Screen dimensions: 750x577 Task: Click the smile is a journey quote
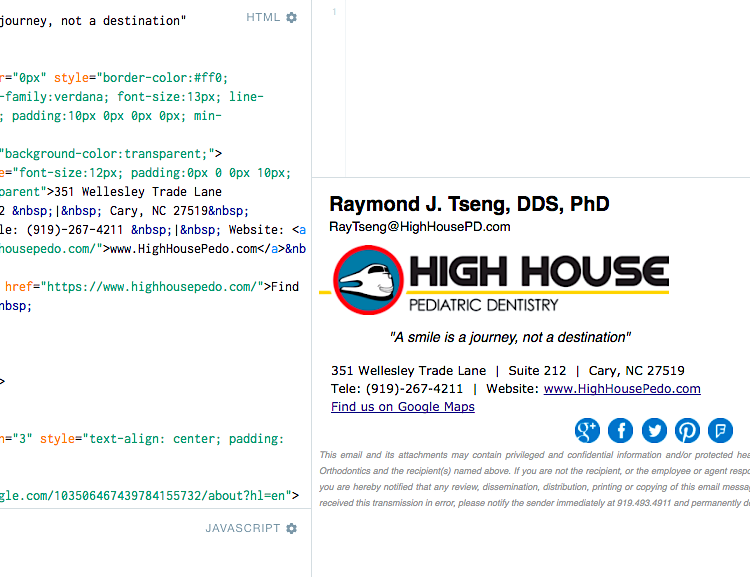tap(510, 337)
